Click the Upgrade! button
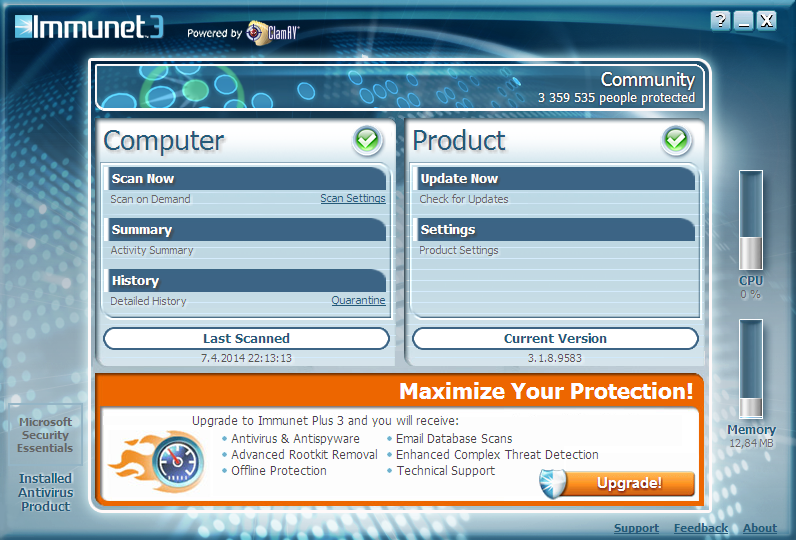Viewport: 796px width, 540px height. (x=629, y=483)
